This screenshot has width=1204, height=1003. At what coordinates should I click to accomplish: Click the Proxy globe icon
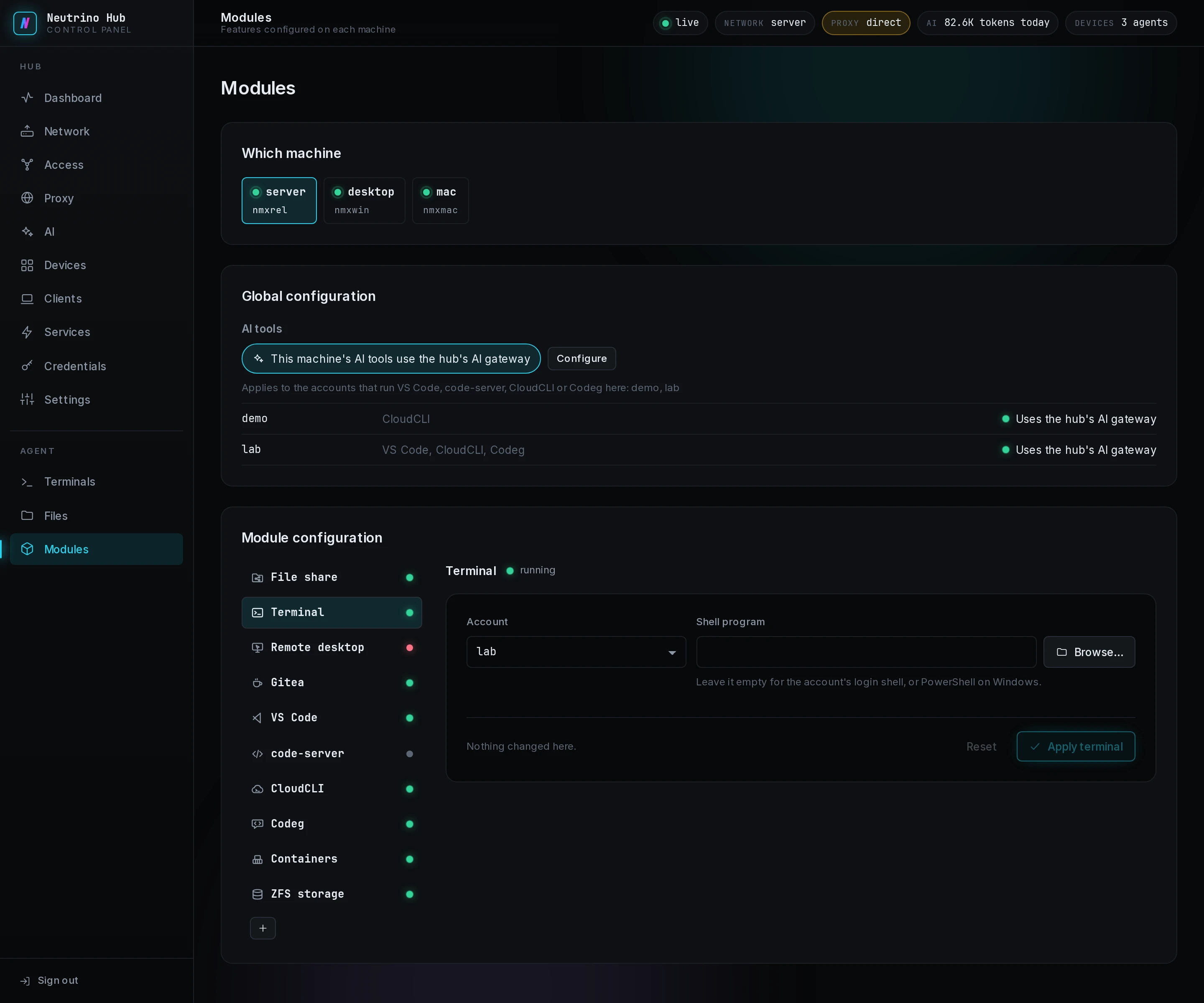click(27, 198)
